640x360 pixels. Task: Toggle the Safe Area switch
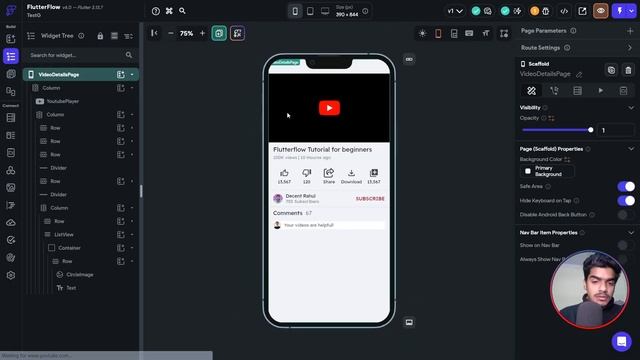pos(626,187)
